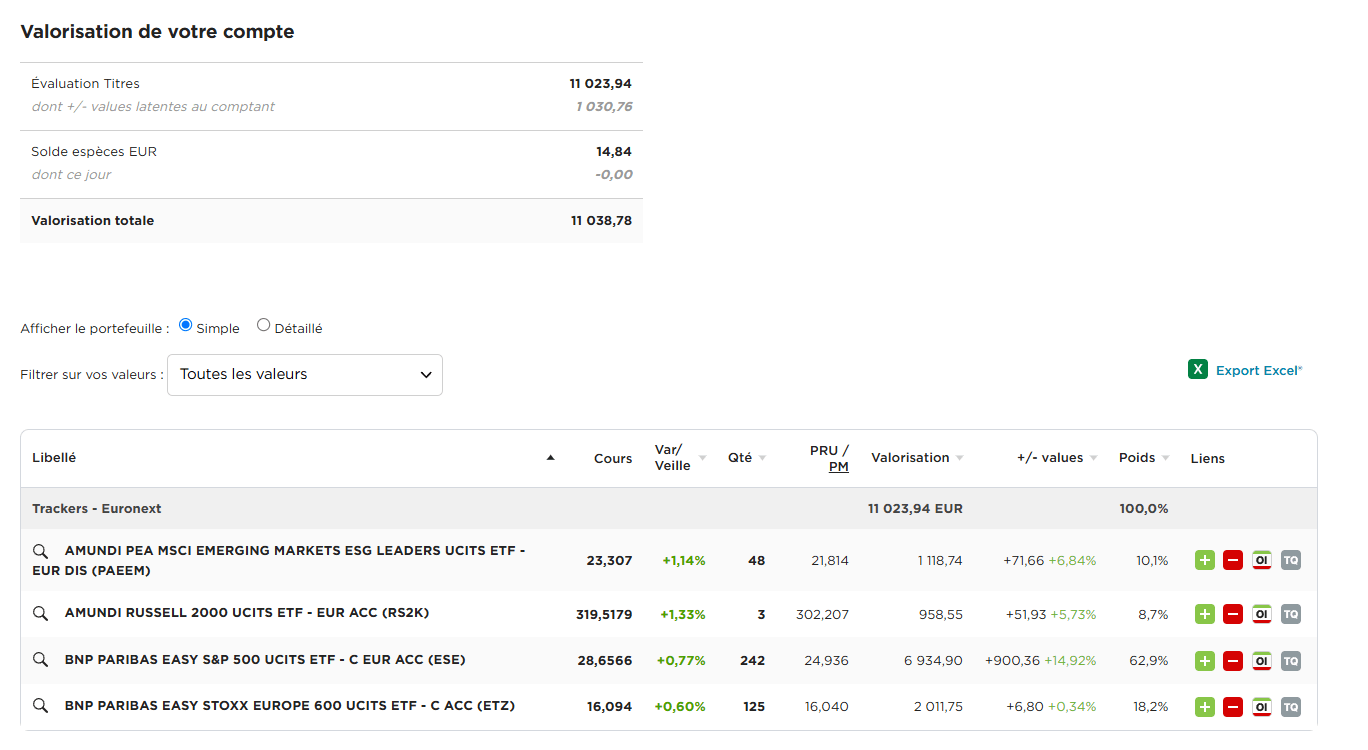1368x750 pixels.
Task: Click the ETZ PRU cell 16,040
Action: tap(827, 707)
